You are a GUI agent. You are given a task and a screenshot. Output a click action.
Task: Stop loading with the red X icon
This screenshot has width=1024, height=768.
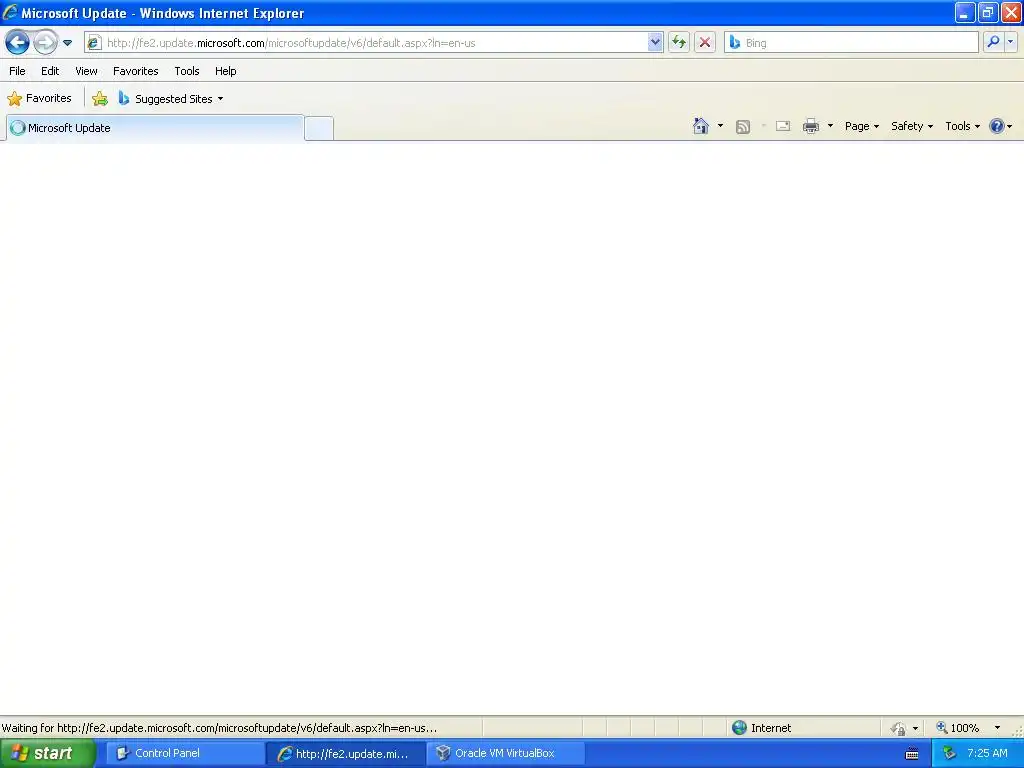pos(705,43)
